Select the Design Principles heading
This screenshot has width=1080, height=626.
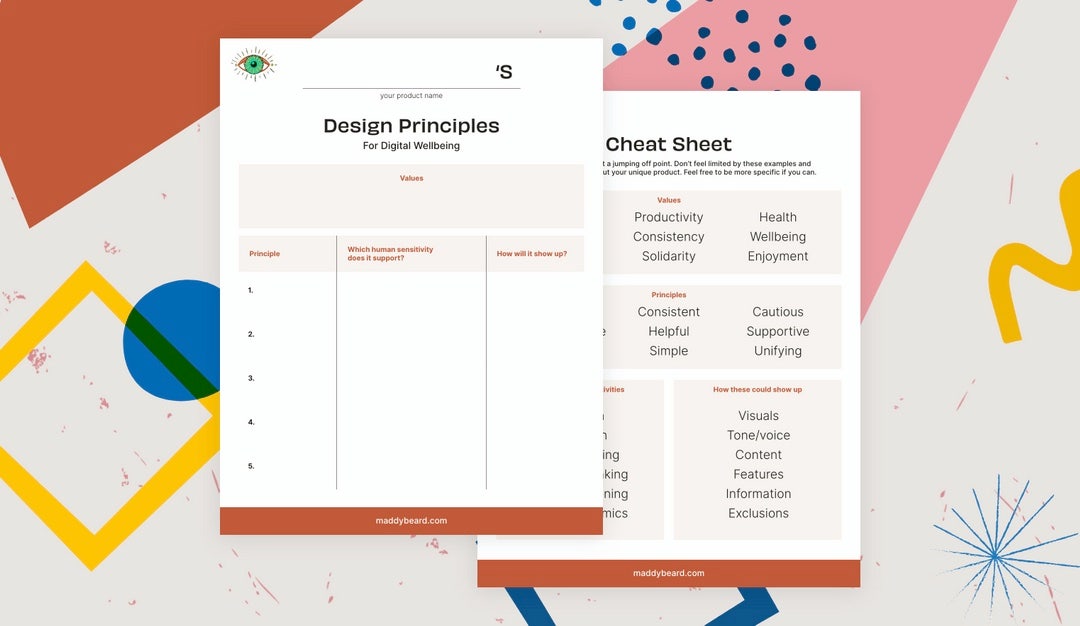coord(411,126)
